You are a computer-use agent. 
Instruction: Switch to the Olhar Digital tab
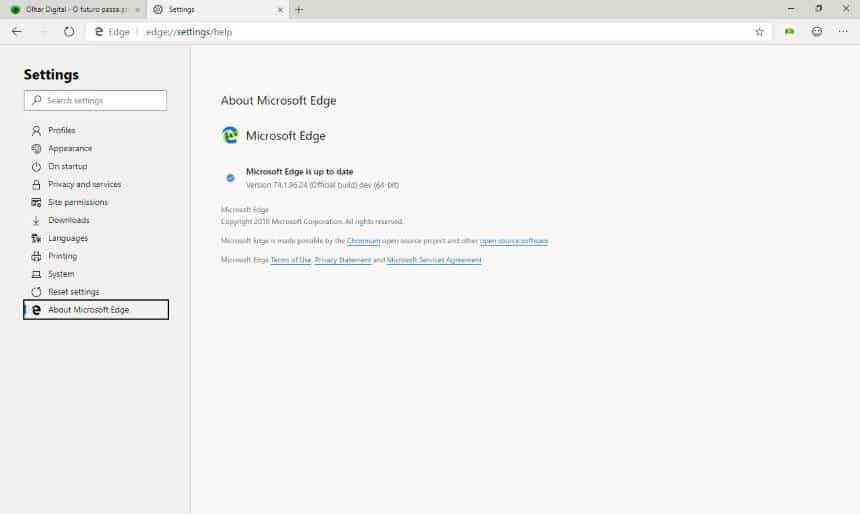pyautogui.click(x=74, y=10)
